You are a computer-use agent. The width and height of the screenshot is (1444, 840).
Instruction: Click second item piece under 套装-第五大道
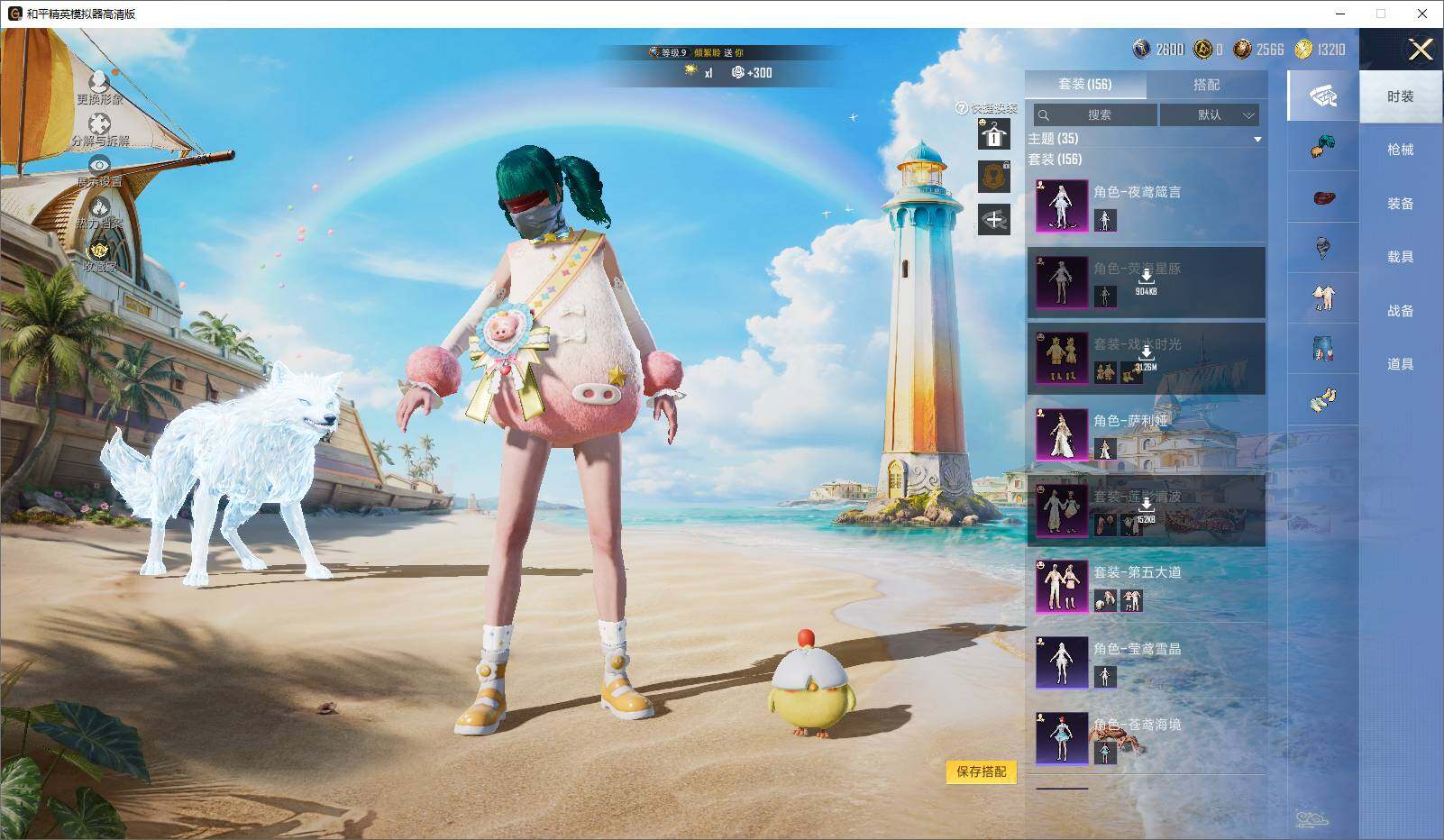click(x=1131, y=600)
